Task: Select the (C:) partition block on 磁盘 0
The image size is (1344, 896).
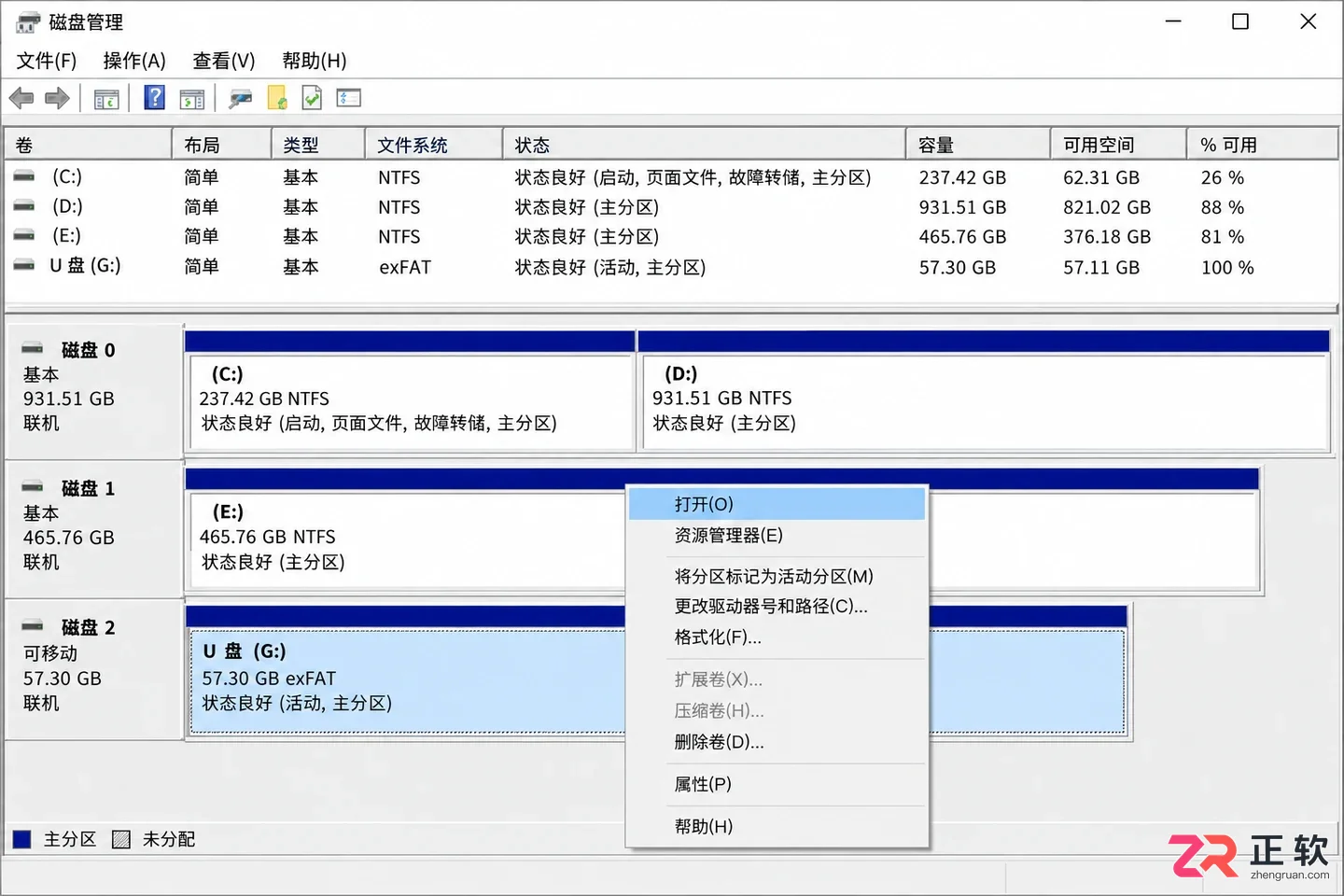Action: [x=410, y=390]
